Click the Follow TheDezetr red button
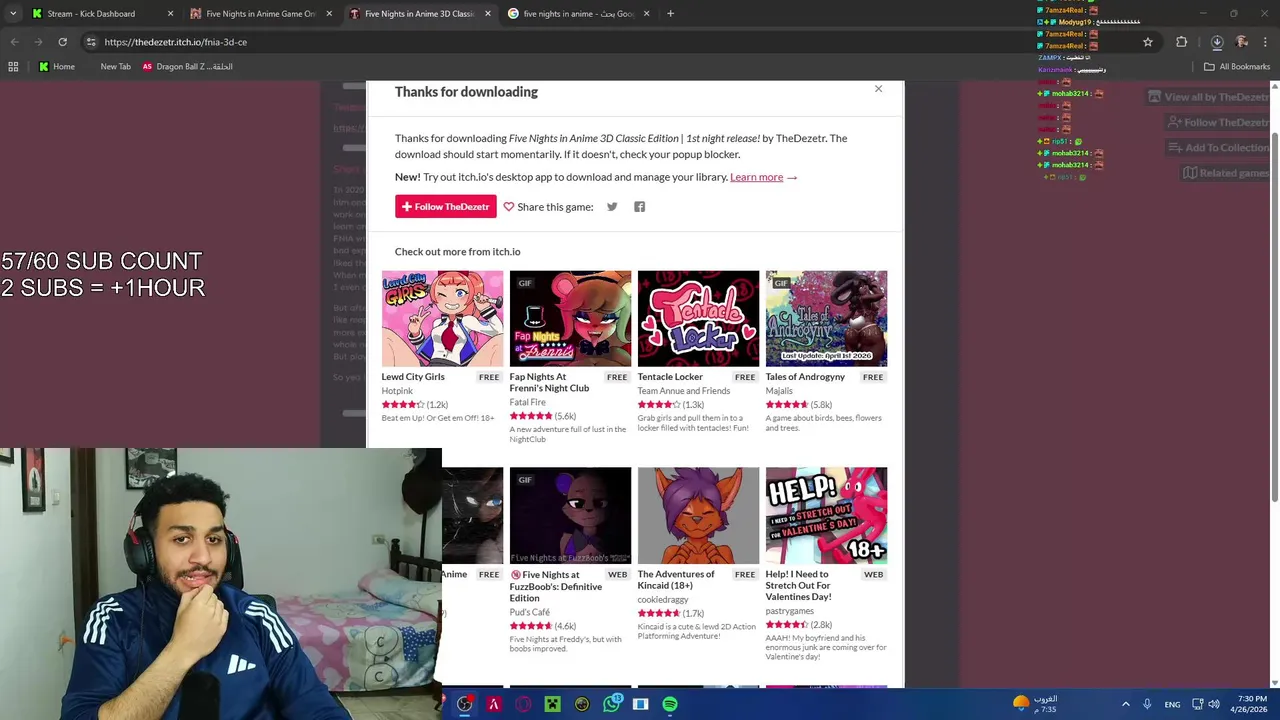This screenshot has height=720, width=1280. click(x=446, y=207)
